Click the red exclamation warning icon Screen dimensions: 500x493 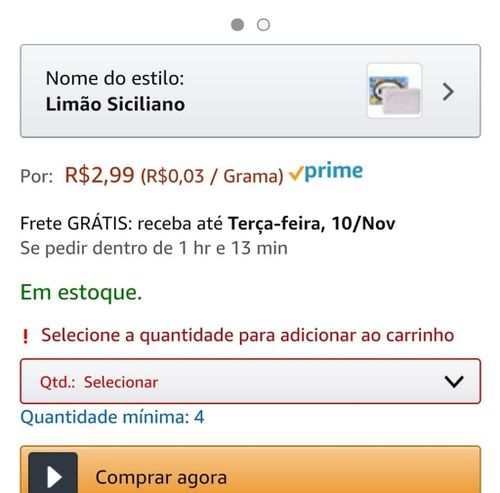click(25, 336)
